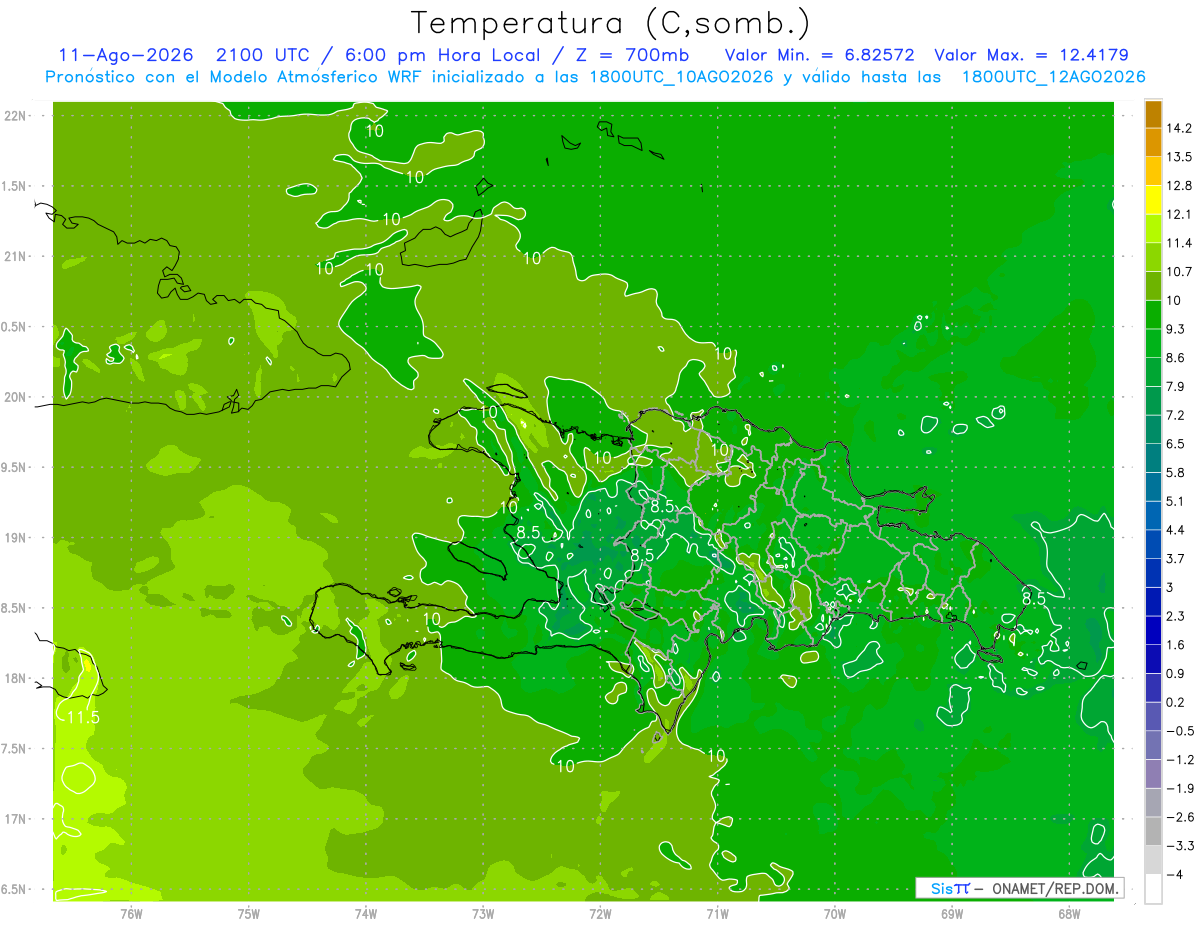Click the '70W' longitude axis label

pyautogui.click(x=835, y=913)
